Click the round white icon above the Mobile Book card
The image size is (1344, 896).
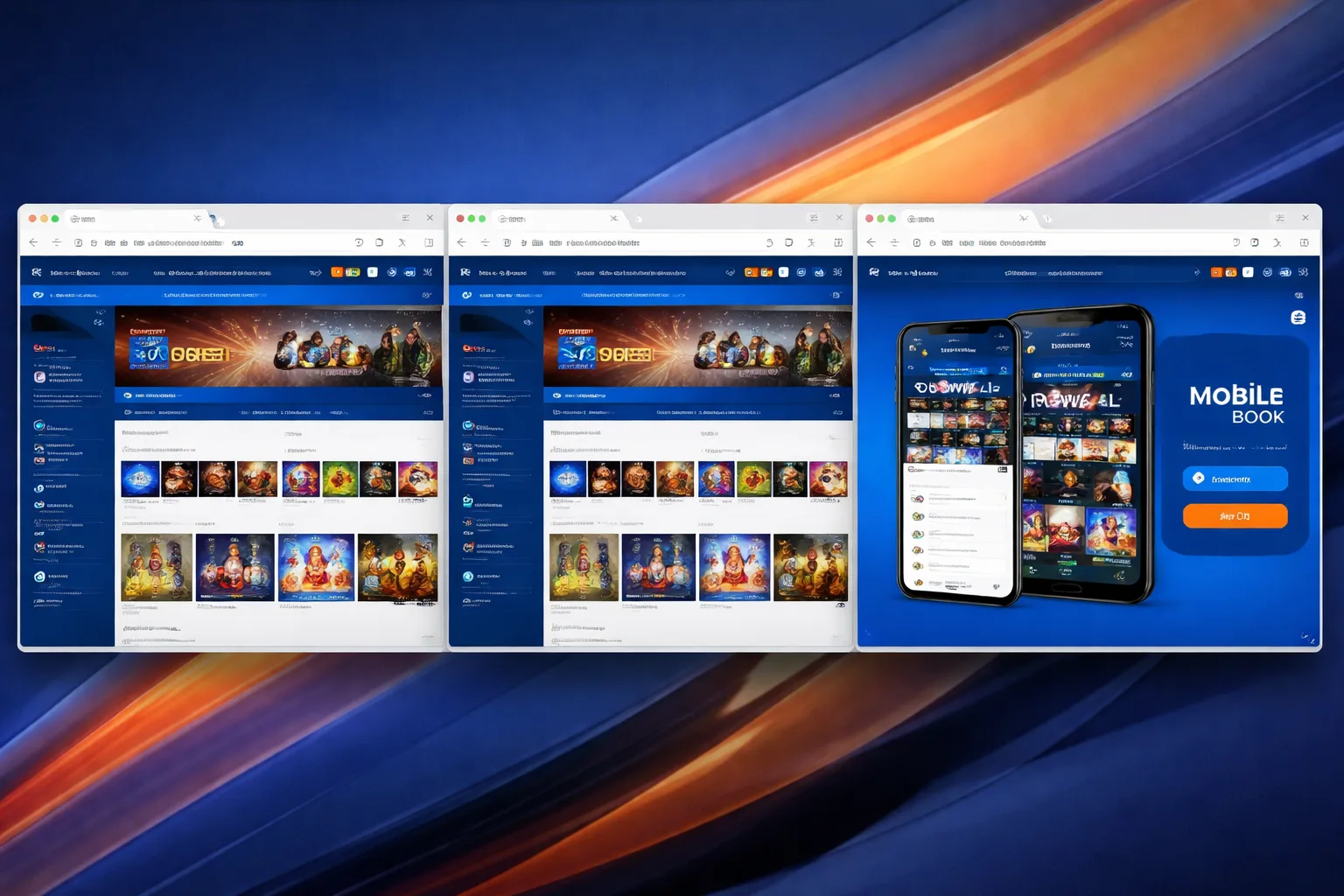pyautogui.click(x=1298, y=318)
